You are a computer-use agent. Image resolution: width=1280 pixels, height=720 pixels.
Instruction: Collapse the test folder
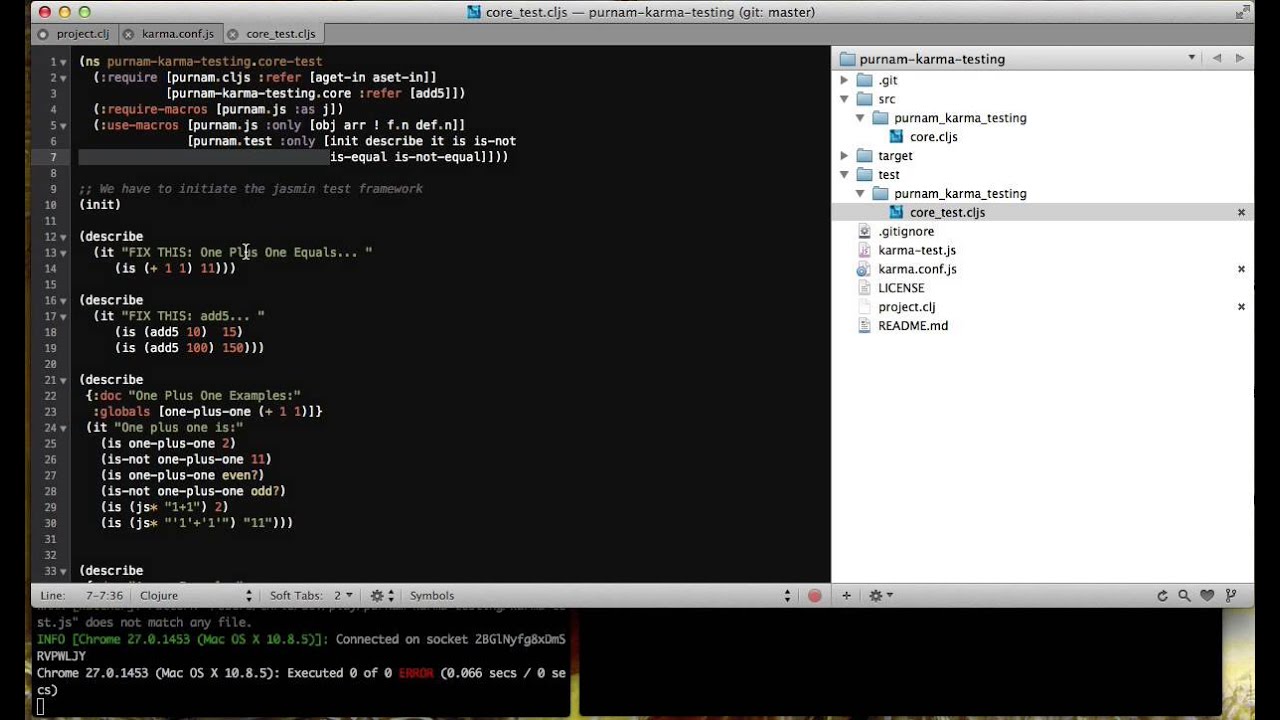(844, 175)
